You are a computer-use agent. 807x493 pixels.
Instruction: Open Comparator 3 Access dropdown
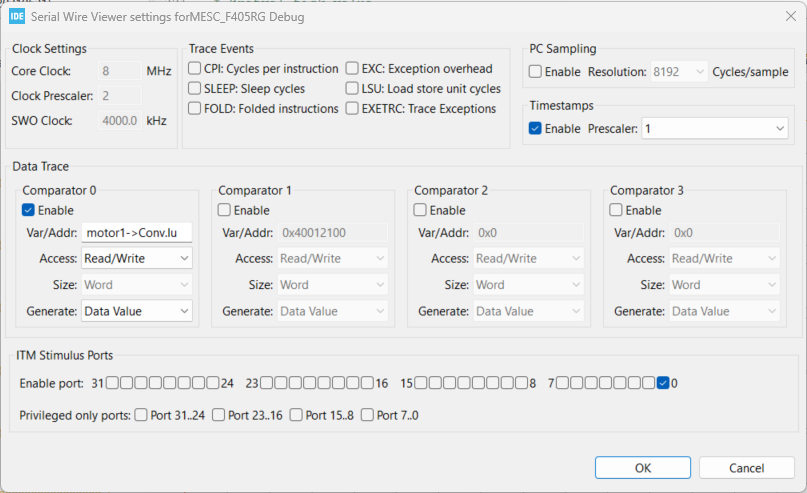pos(725,258)
